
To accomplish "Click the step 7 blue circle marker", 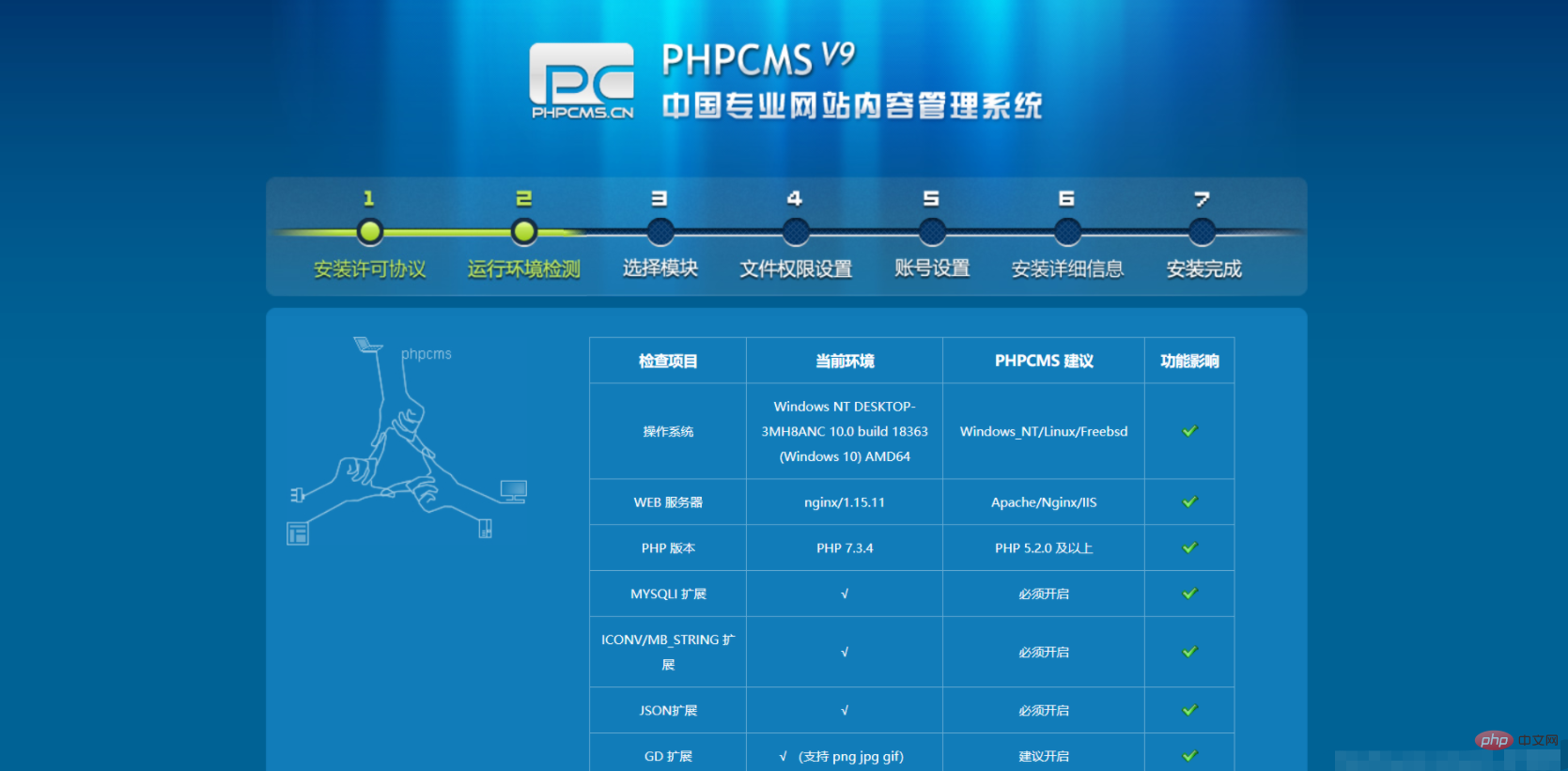I will click(x=1202, y=231).
